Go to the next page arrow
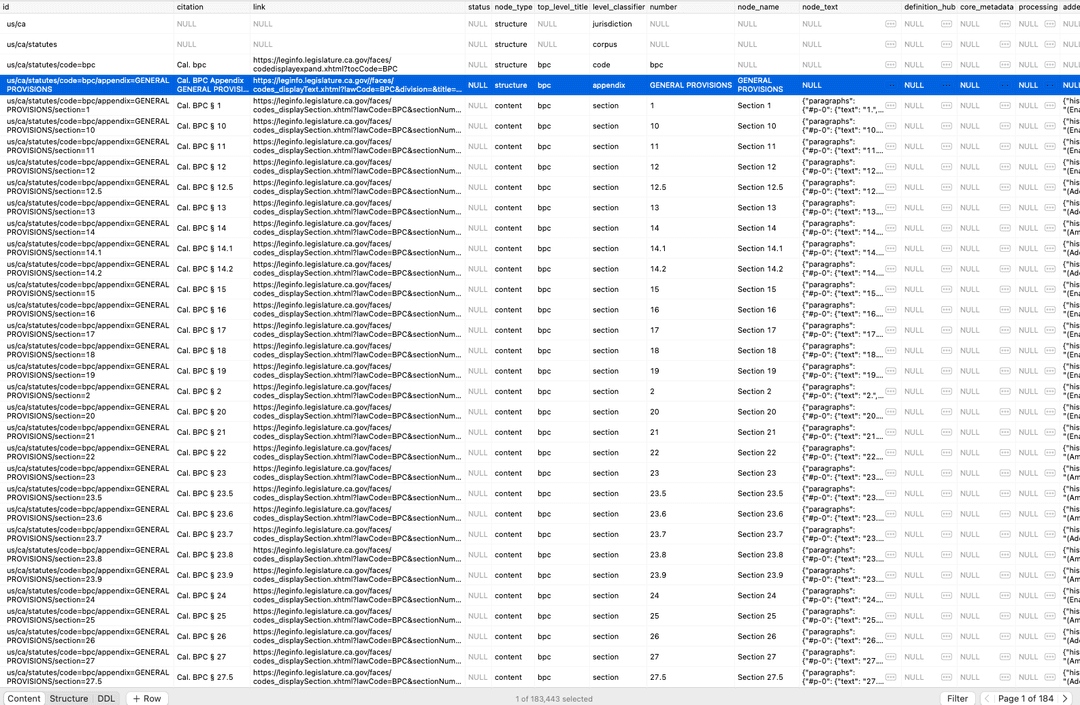1080x705 pixels. [1068, 698]
